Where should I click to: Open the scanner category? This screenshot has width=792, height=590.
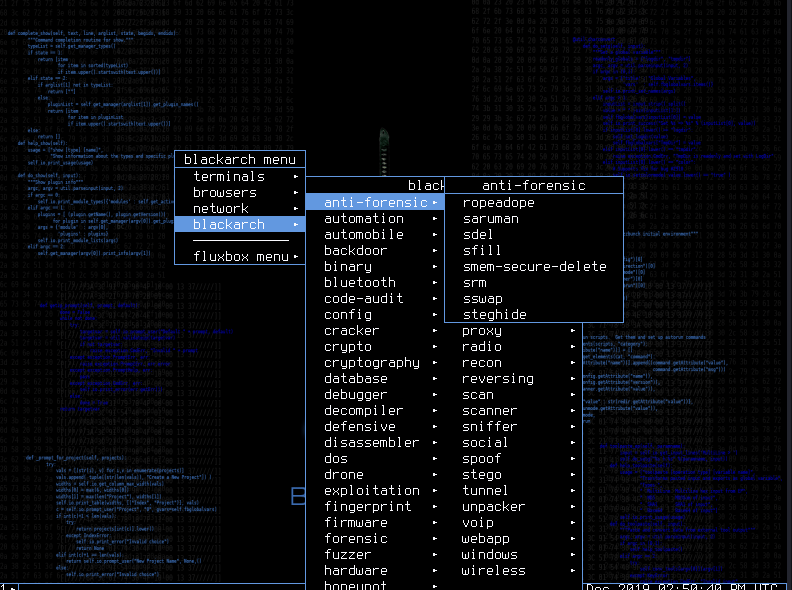point(513,411)
